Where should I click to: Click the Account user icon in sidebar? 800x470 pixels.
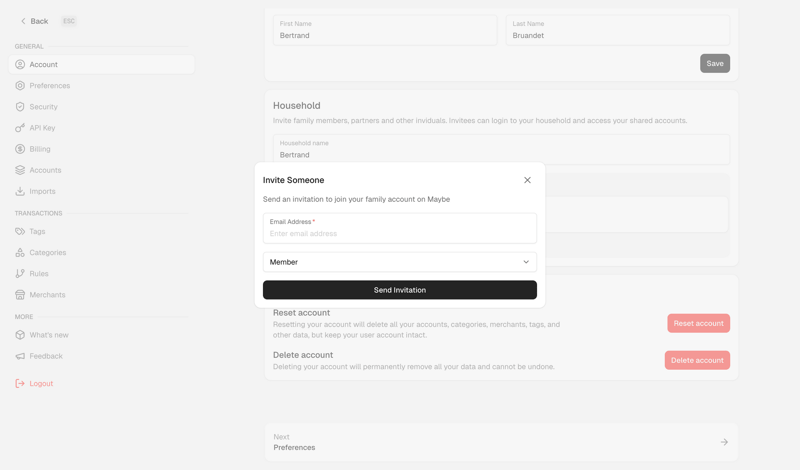coord(20,64)
